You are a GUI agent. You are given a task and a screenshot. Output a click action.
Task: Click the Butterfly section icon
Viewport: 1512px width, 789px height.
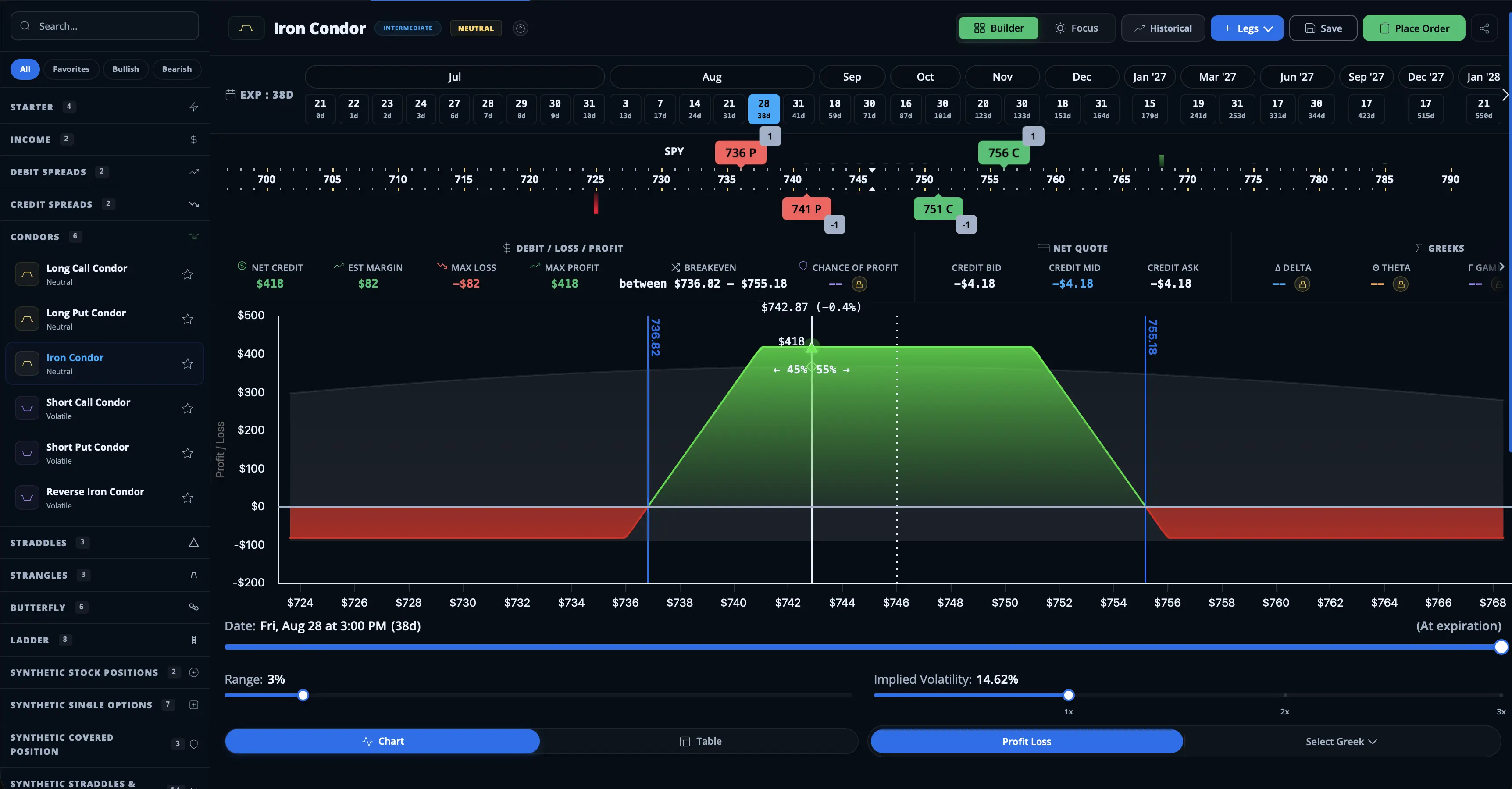pyautogui.click(x=194, y=607)
